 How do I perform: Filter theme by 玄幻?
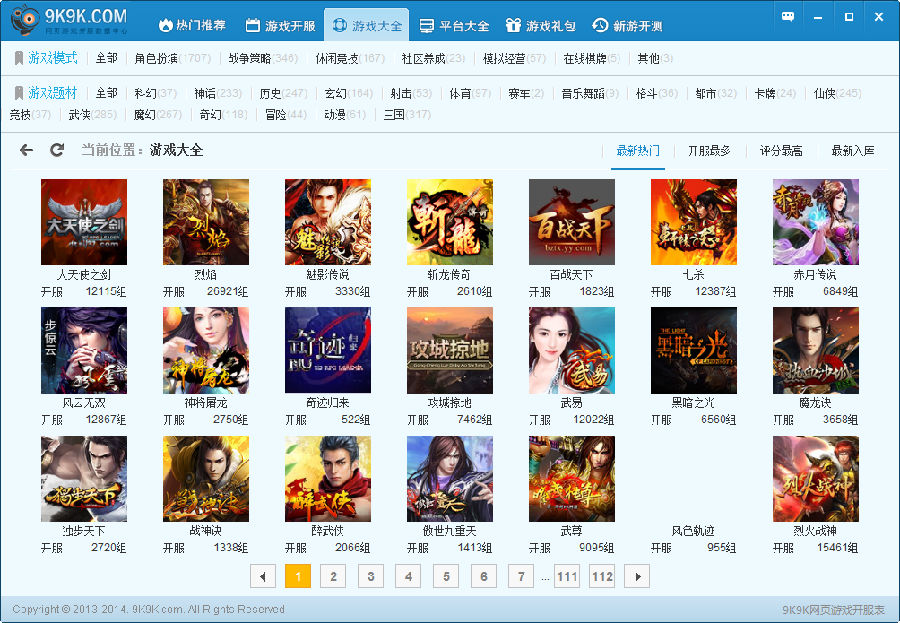click(349, 93)
